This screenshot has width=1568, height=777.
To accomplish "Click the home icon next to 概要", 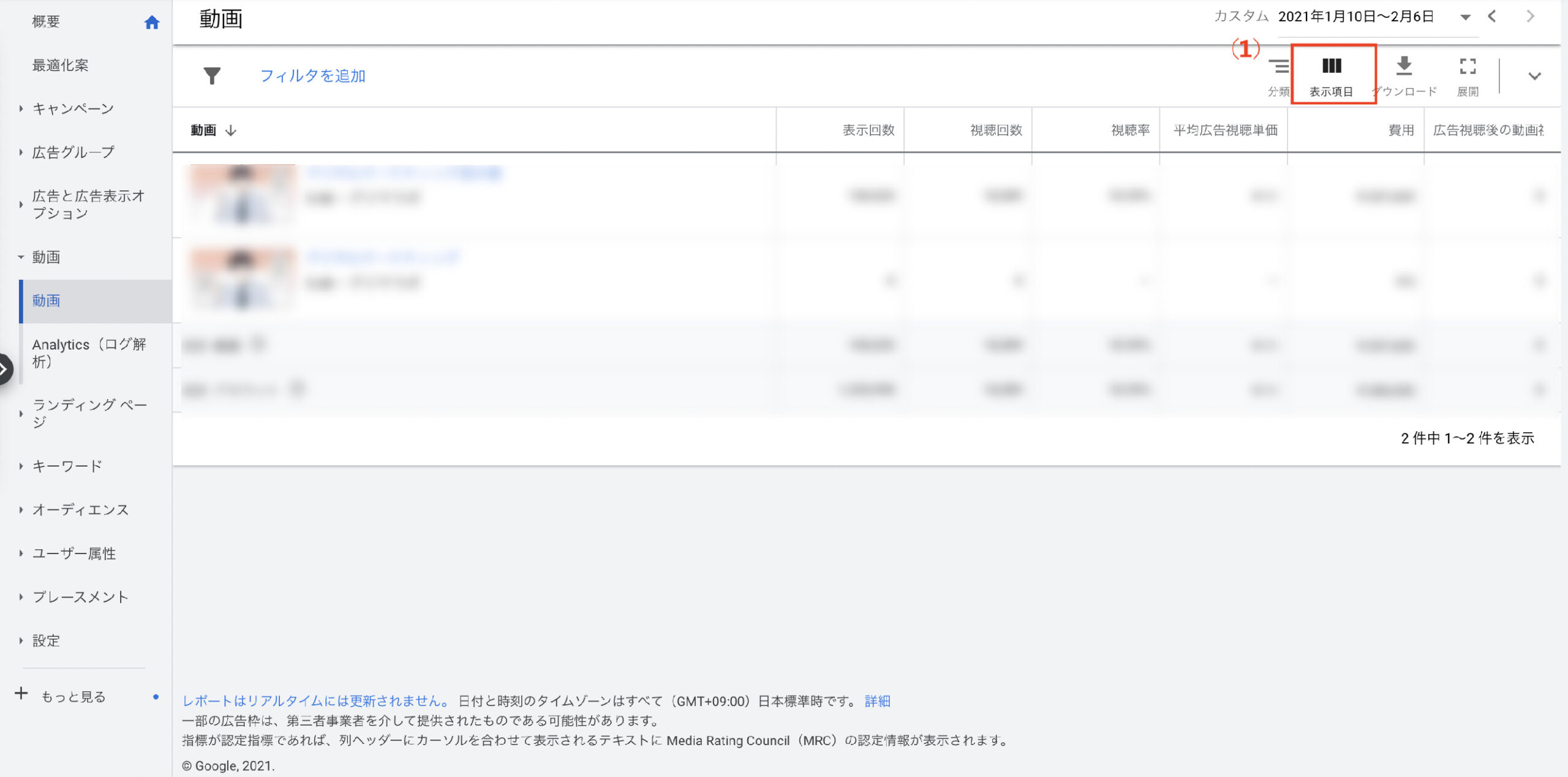I will coord(152,23).
